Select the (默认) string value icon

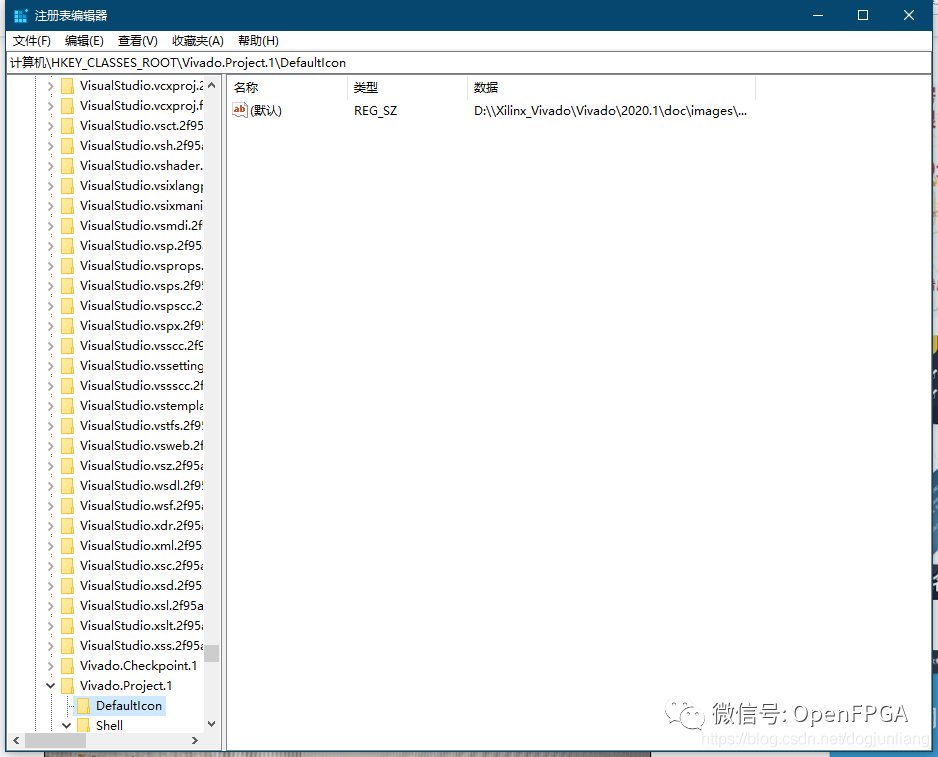tap(240, 110)
